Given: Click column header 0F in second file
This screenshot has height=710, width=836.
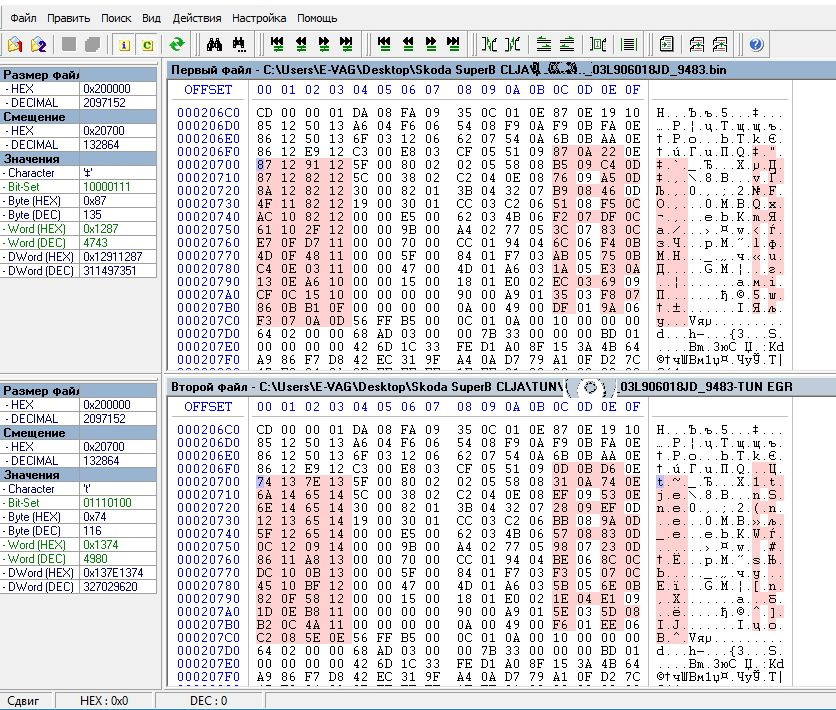Looking at the screenshot, I should [x=632, y=407].
